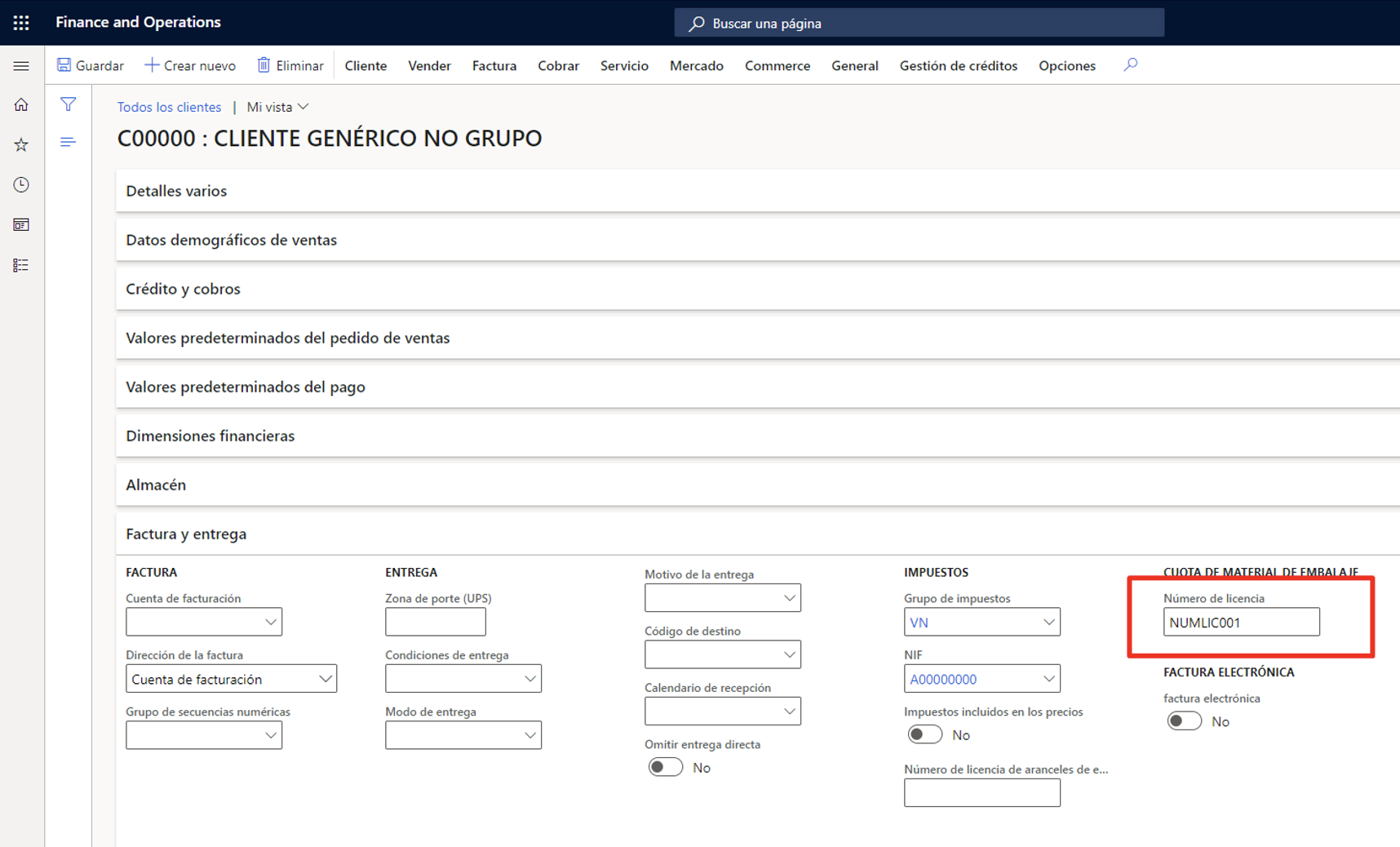Click Número de licencia field NUMLIC001
Image resolution: width=1400 pixels, height=847 pixels.
[x=1242, y=622]
